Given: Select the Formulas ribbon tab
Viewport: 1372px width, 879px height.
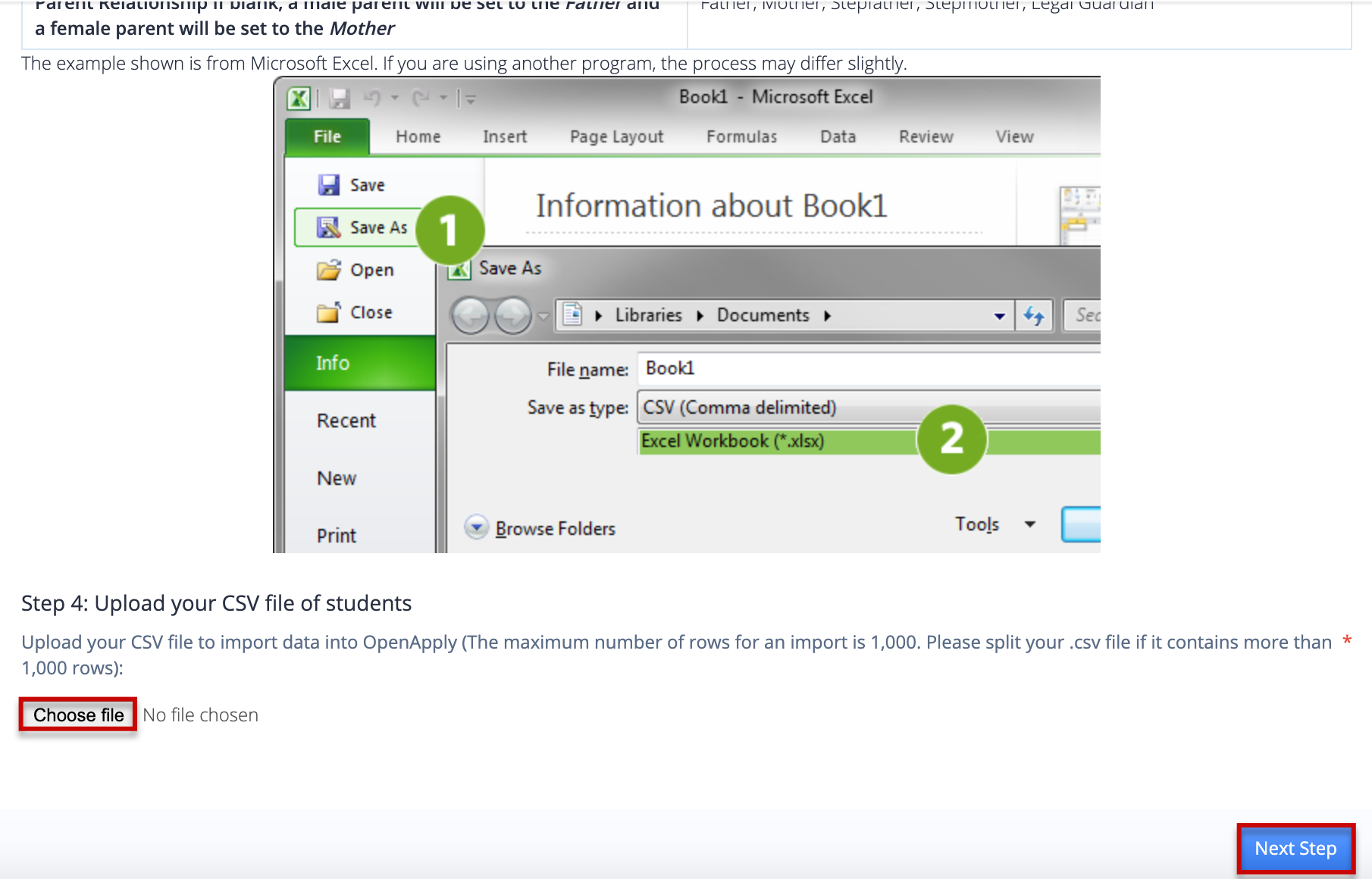Looking at the screenshot, I should click(742, 136).
